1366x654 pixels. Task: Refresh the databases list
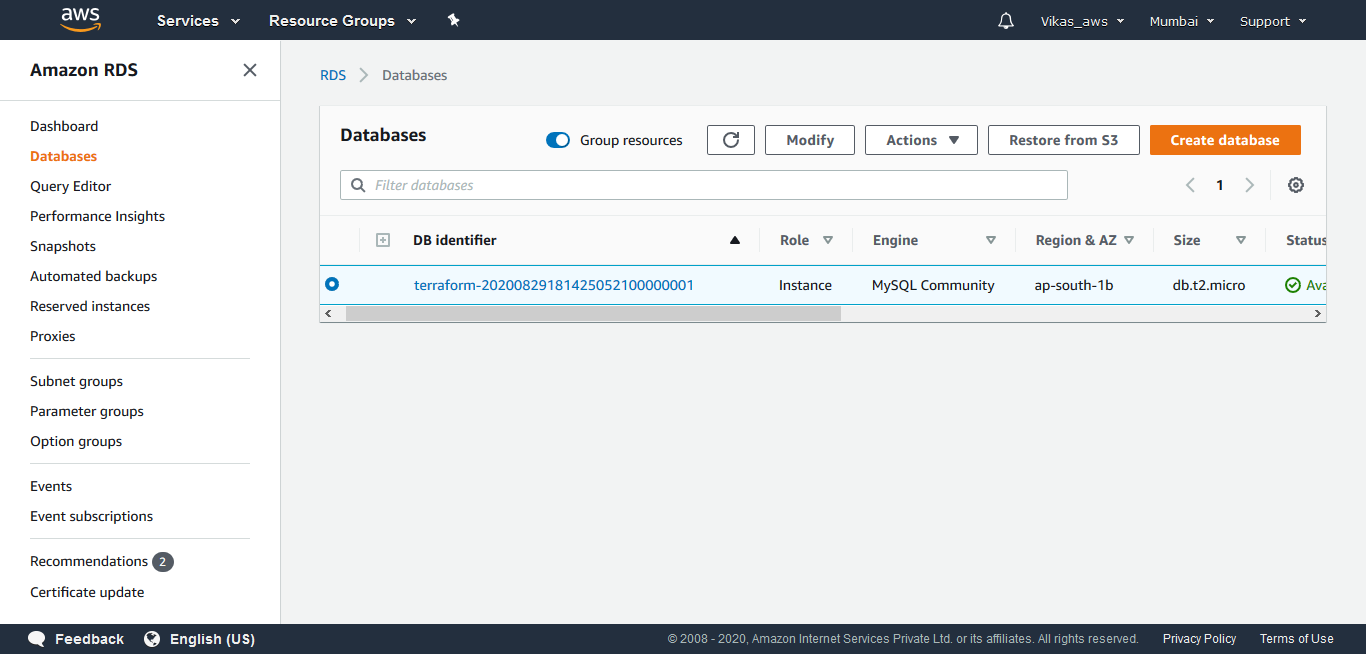(x=731, y=140)
